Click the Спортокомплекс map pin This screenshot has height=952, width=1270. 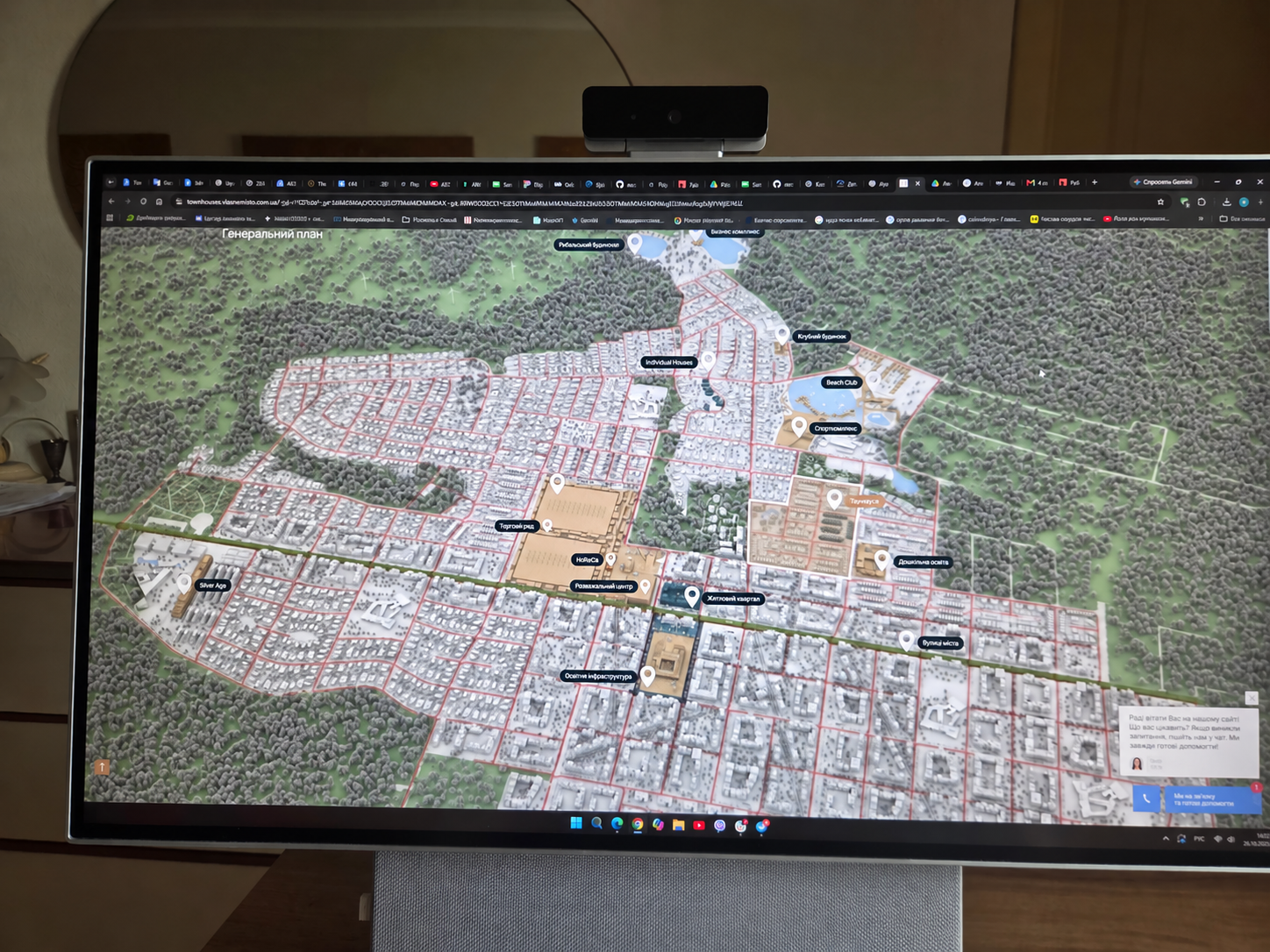(x=799, y=426)
